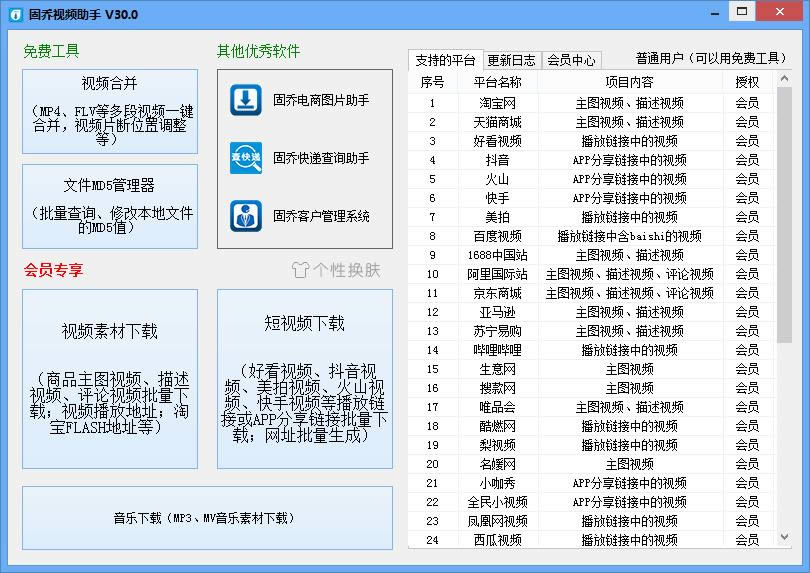Viewport: 810px width, 573px height.
Task: Click the 平台名称 column header
Action: click(x=497, y=82)
